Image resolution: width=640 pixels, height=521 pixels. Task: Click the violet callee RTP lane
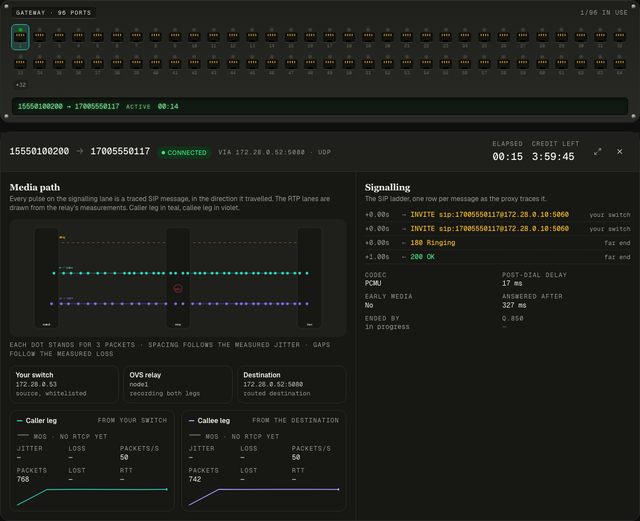click(180, 304)
